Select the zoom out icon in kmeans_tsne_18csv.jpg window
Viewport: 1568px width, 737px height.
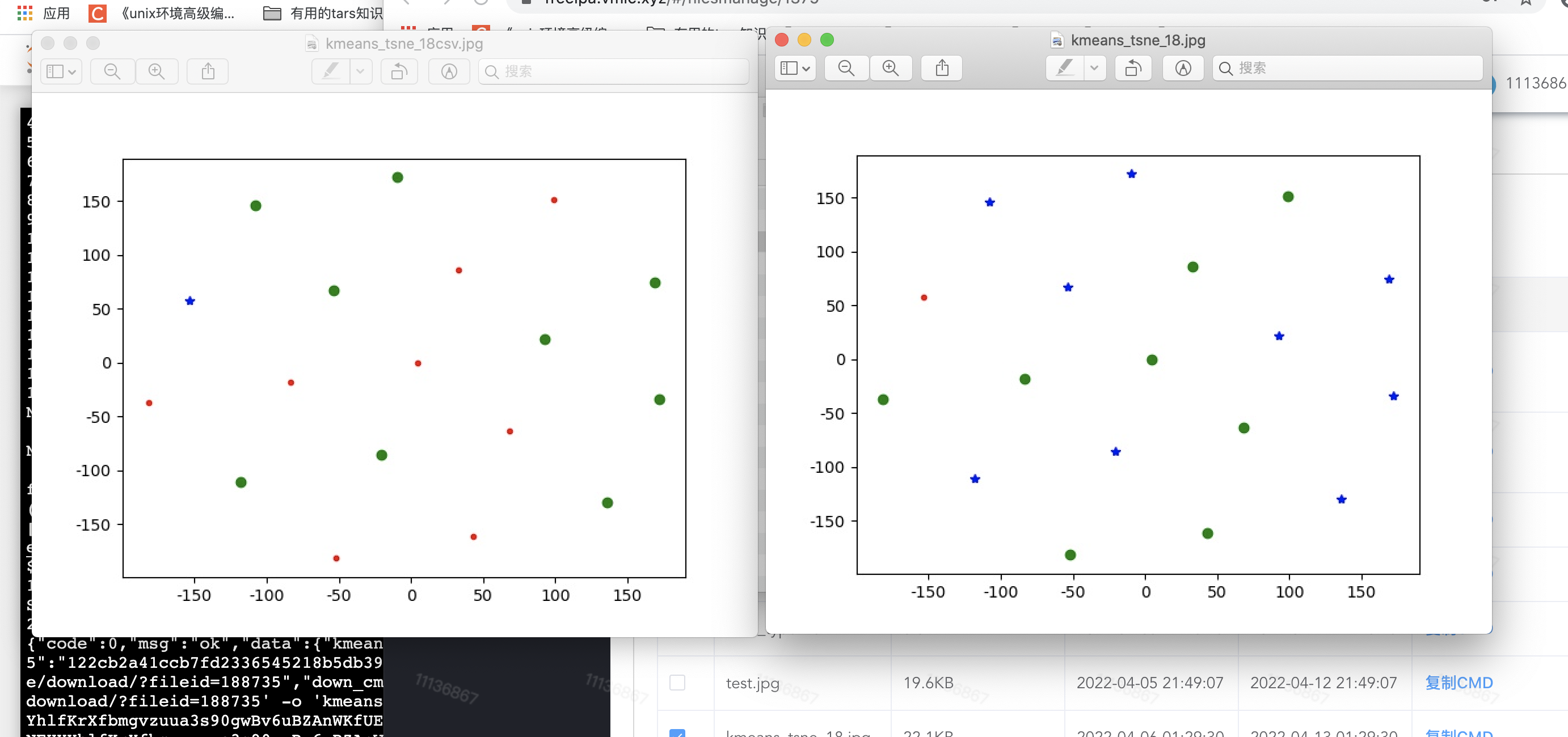pos(112,71)
